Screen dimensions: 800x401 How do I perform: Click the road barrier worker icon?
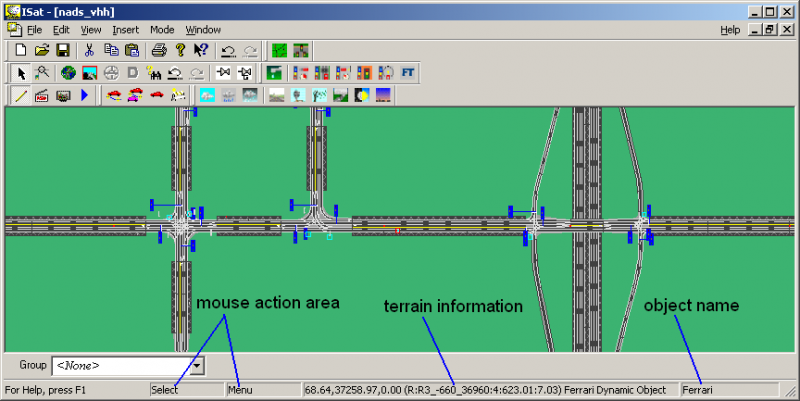click(x=178, y=95)
